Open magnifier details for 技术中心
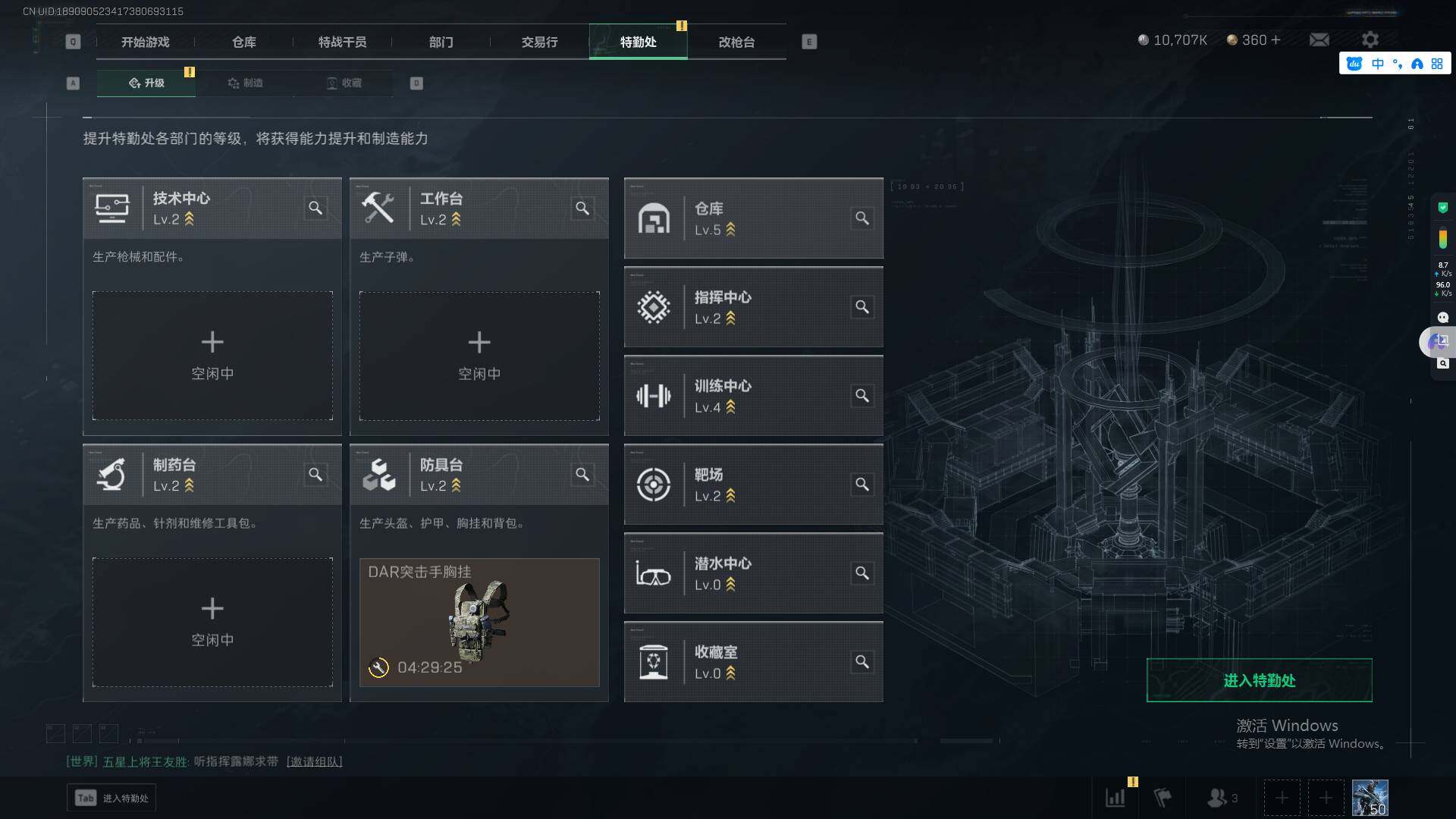Image resolution: width=1456 pixels, height=819 pixels. pos(315,208)
